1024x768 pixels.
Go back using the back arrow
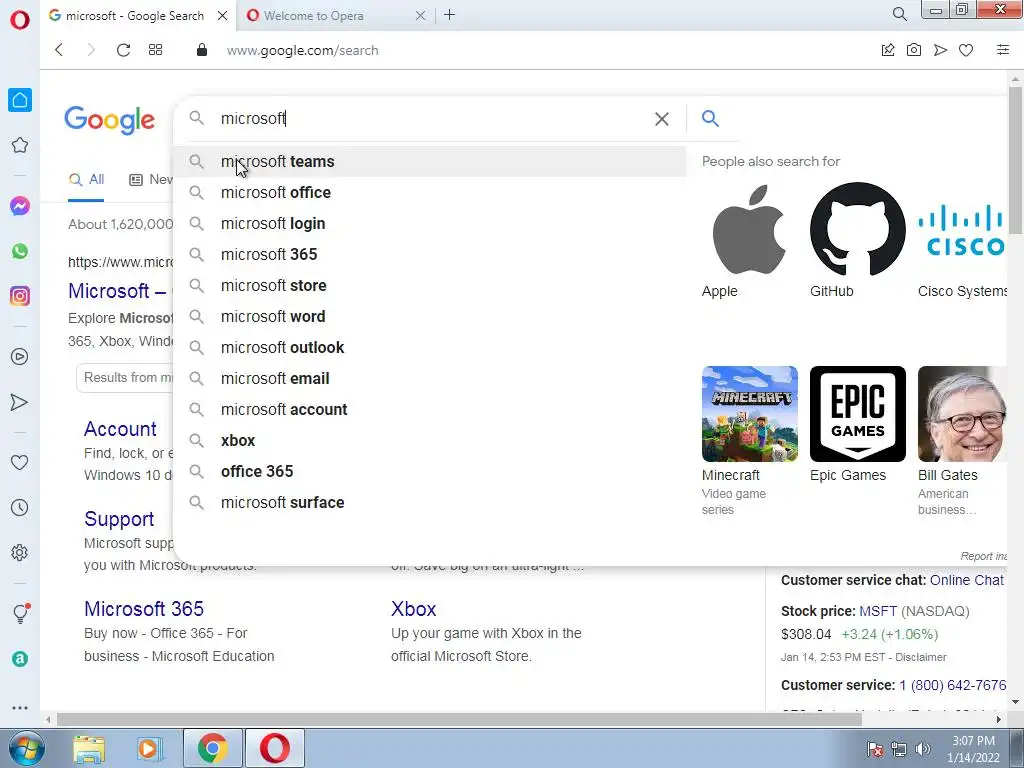point(59,50)
